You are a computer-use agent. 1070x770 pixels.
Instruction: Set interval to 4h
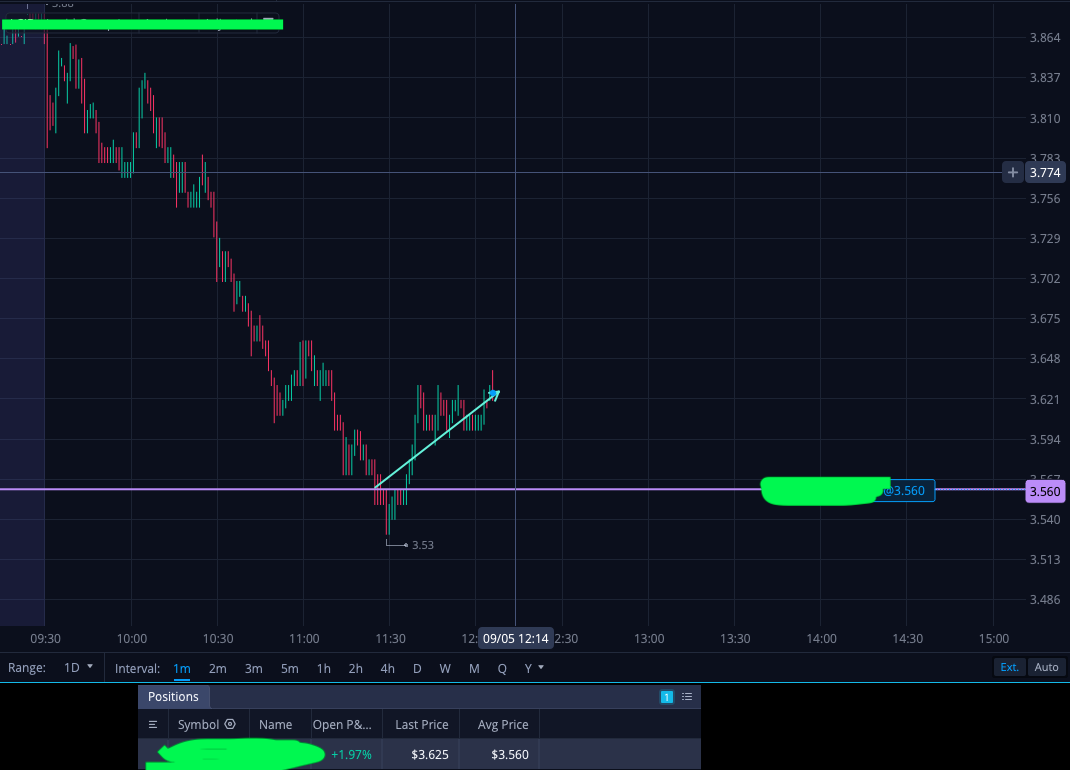[388, 669]
